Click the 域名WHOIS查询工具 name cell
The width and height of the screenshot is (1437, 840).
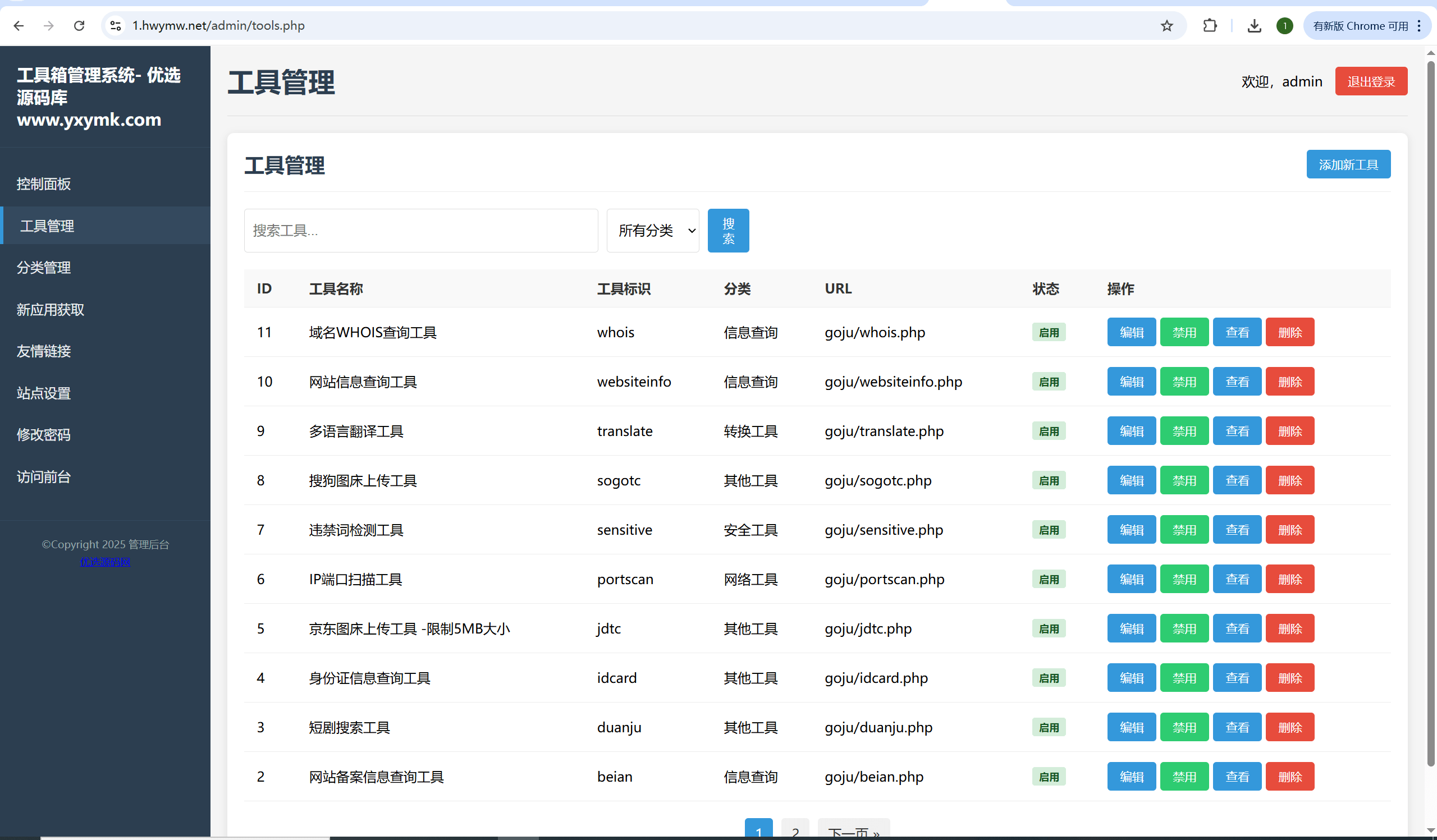coord(373,332)
